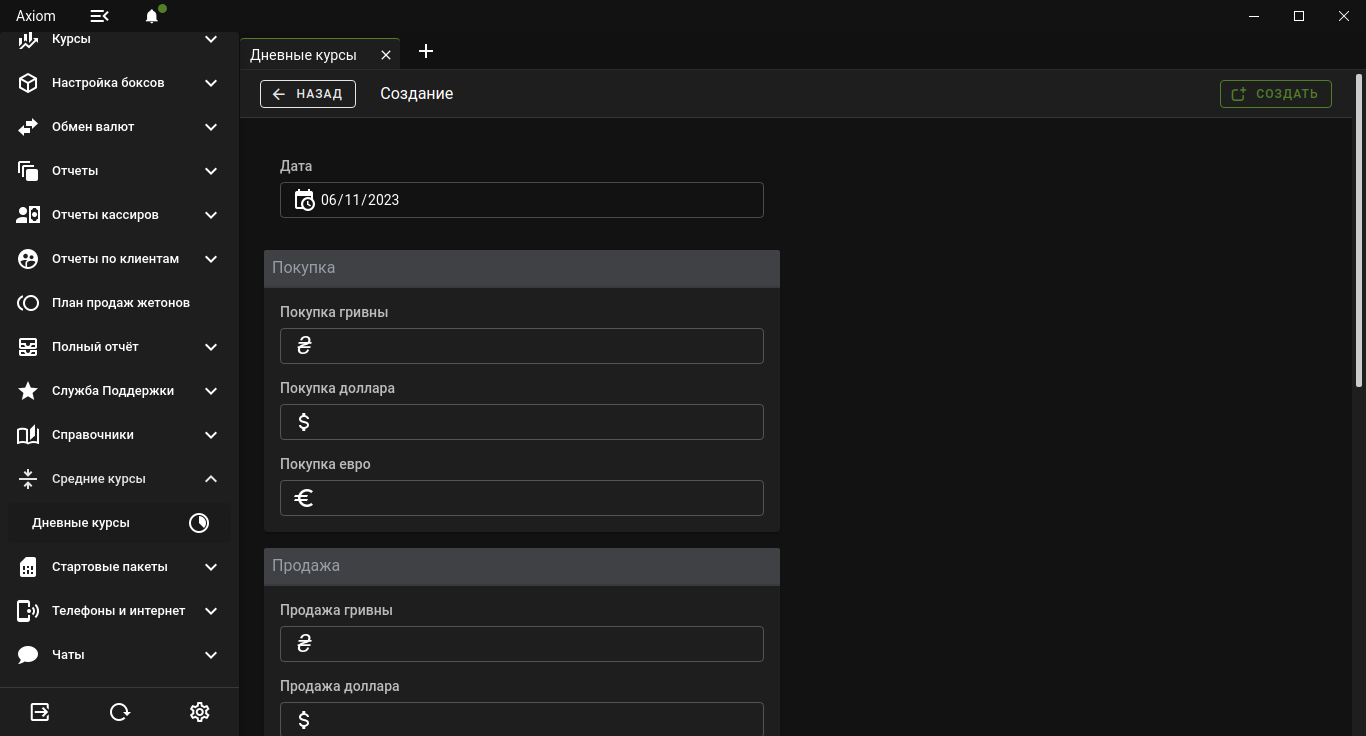Click the vertical scrollbar thumb
This screenshot has width=1366, height=736.
[x=1358, y=230]
